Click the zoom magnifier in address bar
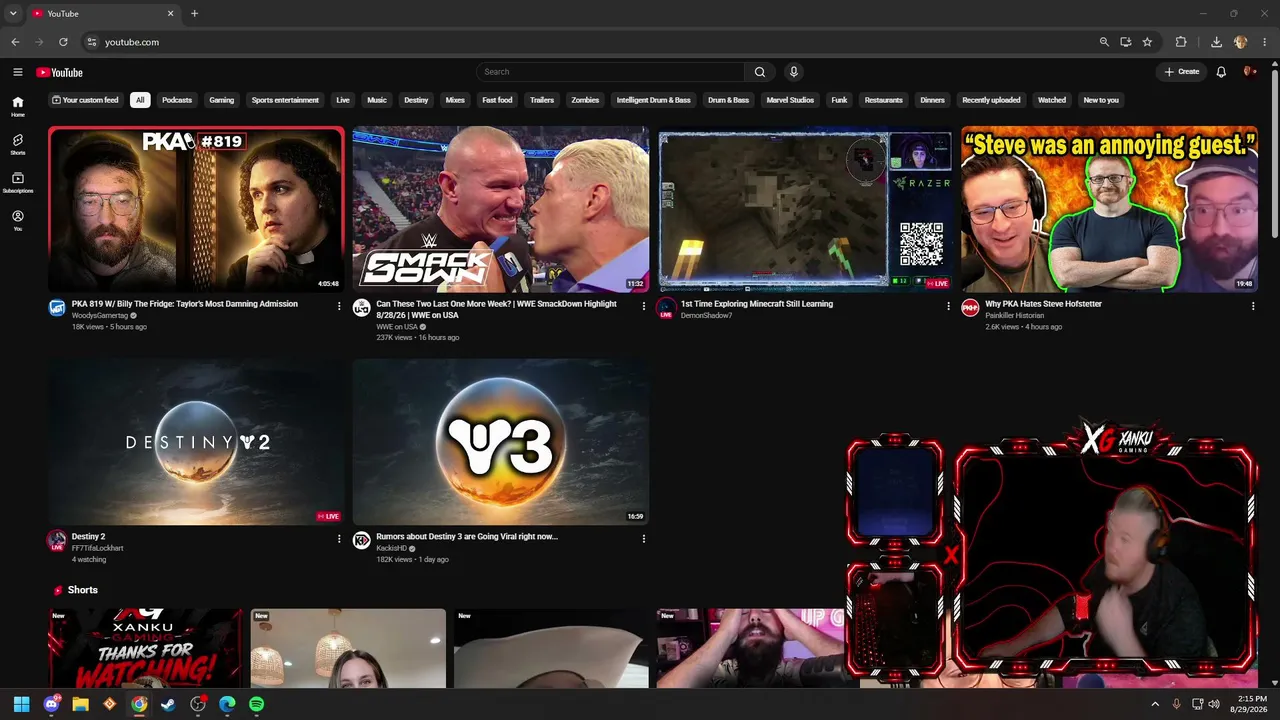Image resolution: width=1280 pixels, height=720 pixels. (x=1104, y=42)
